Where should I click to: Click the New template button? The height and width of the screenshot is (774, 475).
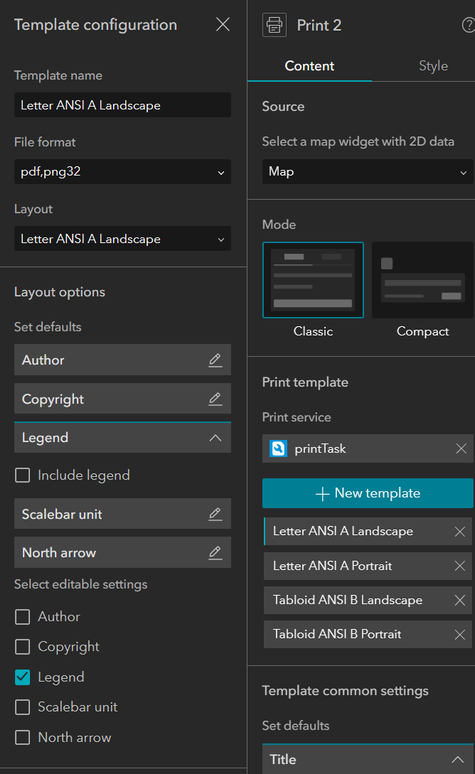367,493
